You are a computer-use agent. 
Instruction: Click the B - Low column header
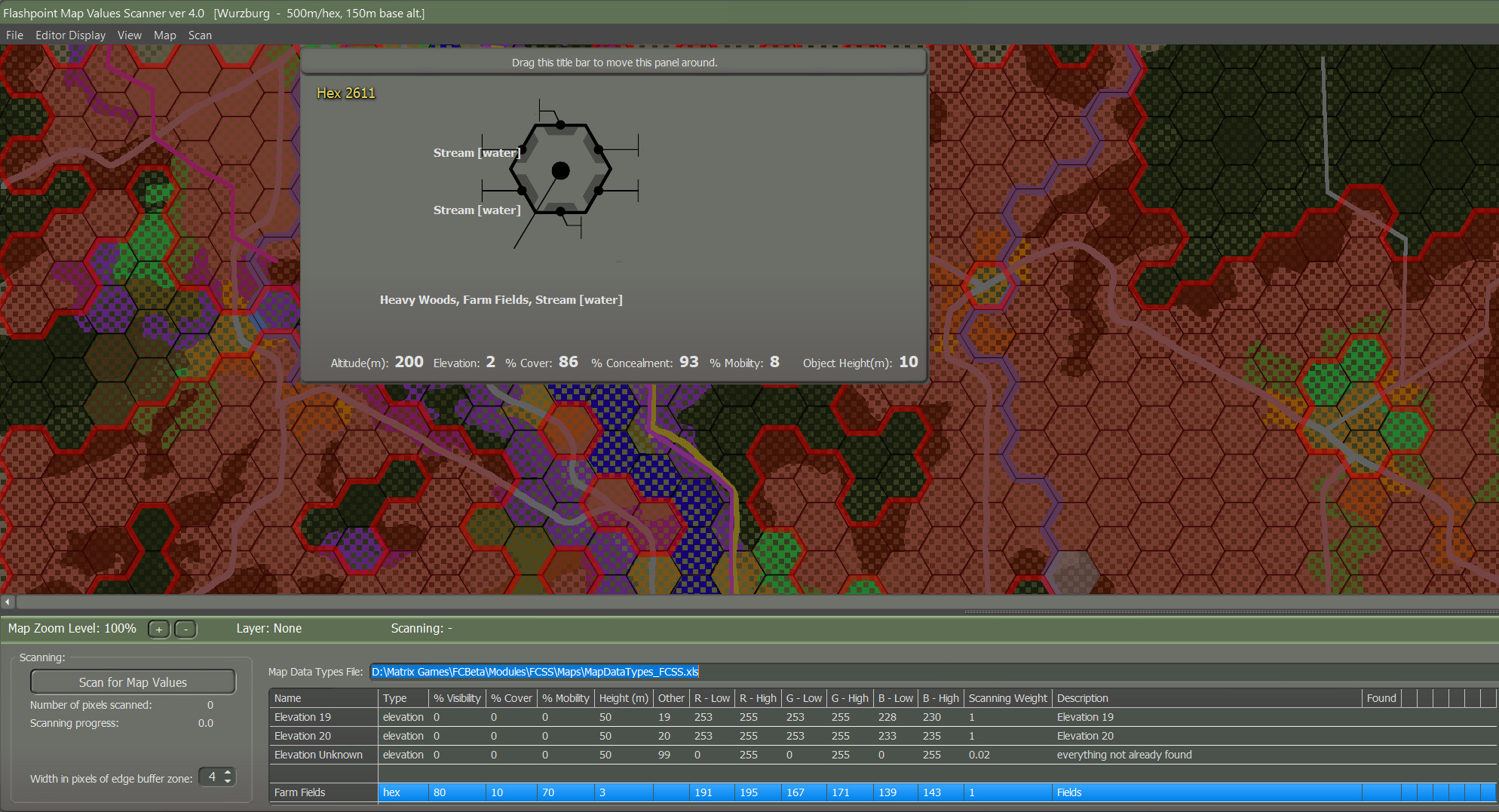tap(895, 698)
